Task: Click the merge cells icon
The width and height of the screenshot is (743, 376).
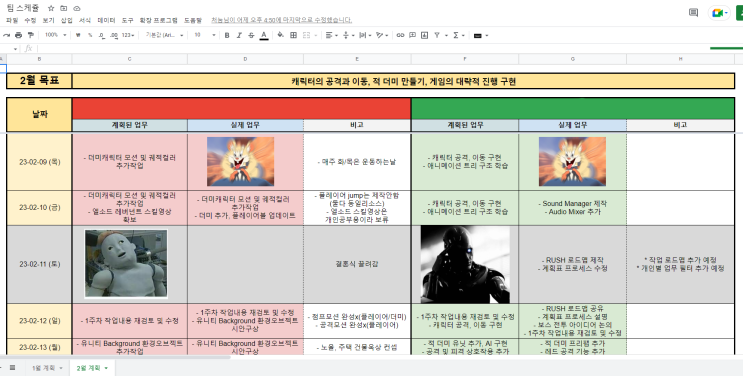Action: [307, 35]
